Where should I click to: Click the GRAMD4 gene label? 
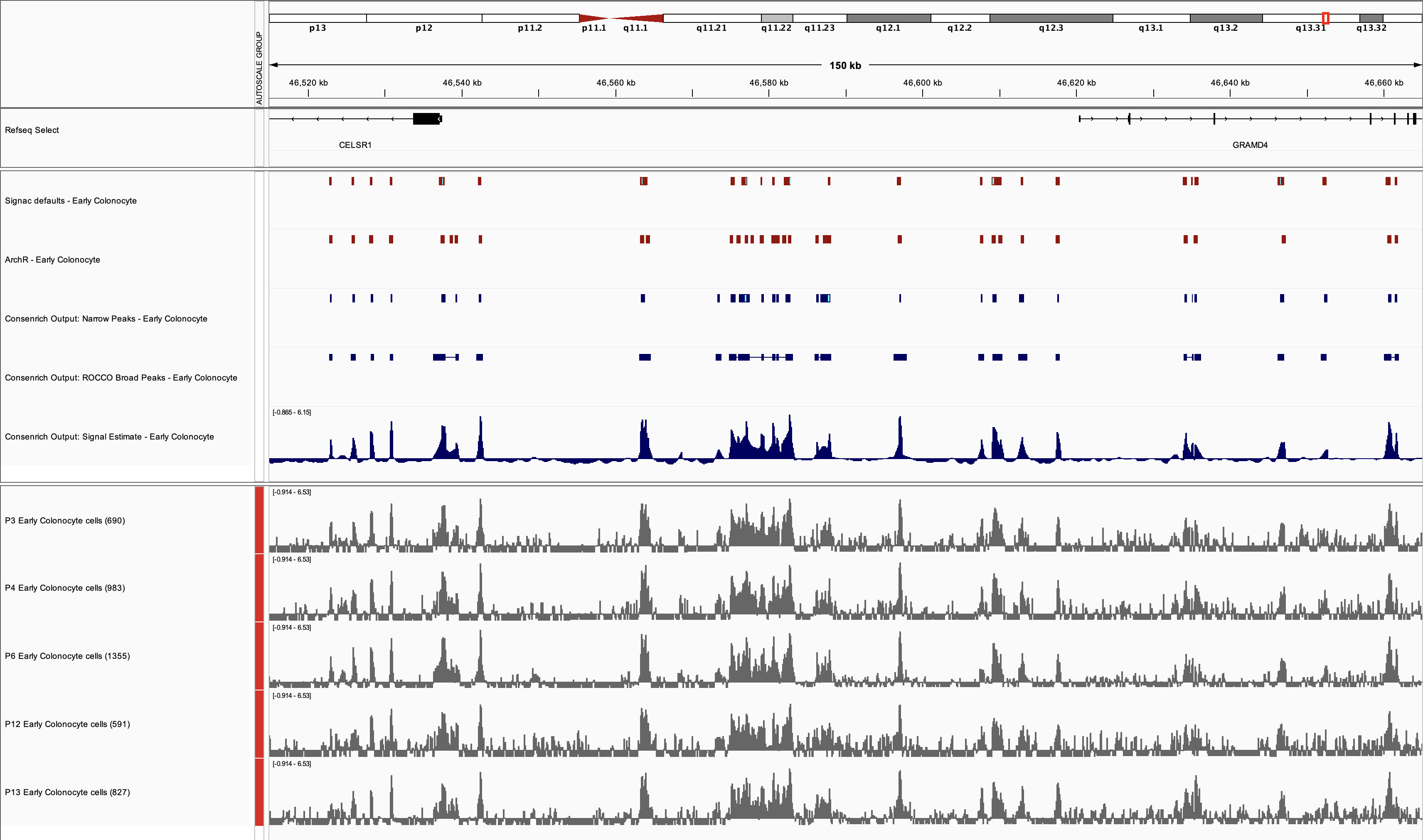coord(1250,145)
